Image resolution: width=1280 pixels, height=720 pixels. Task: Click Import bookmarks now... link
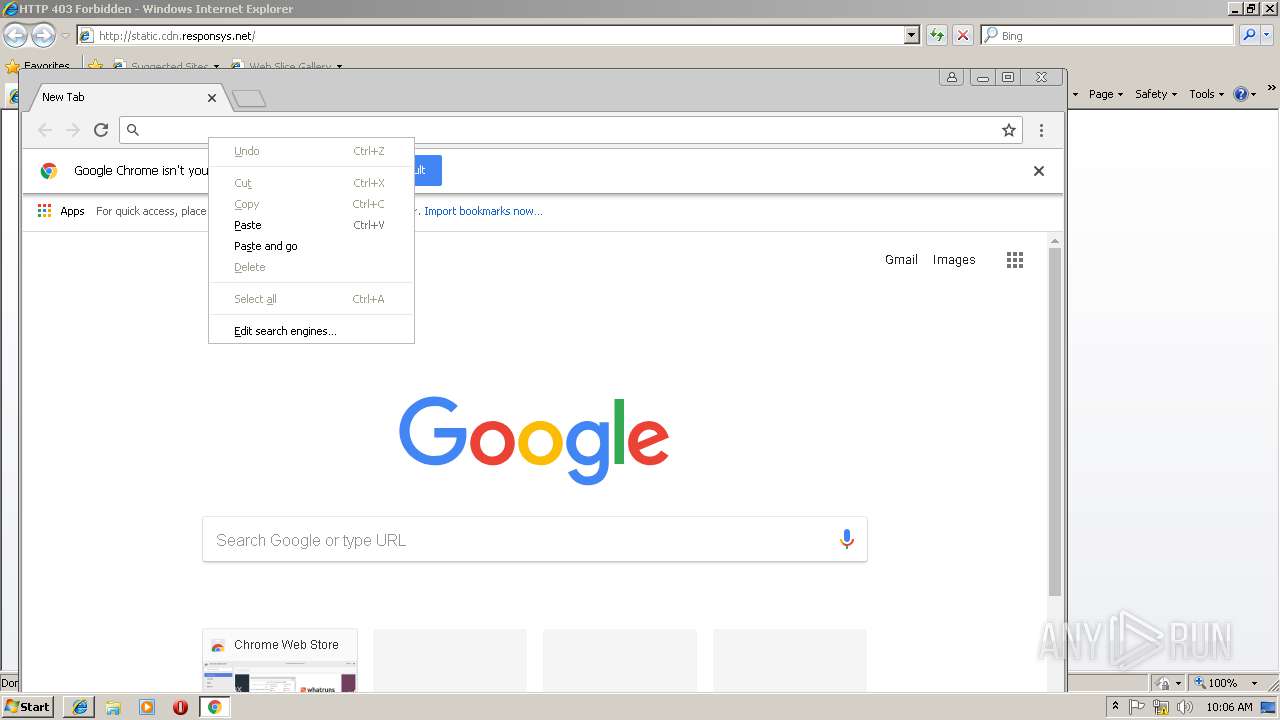[x=483, y=211]
